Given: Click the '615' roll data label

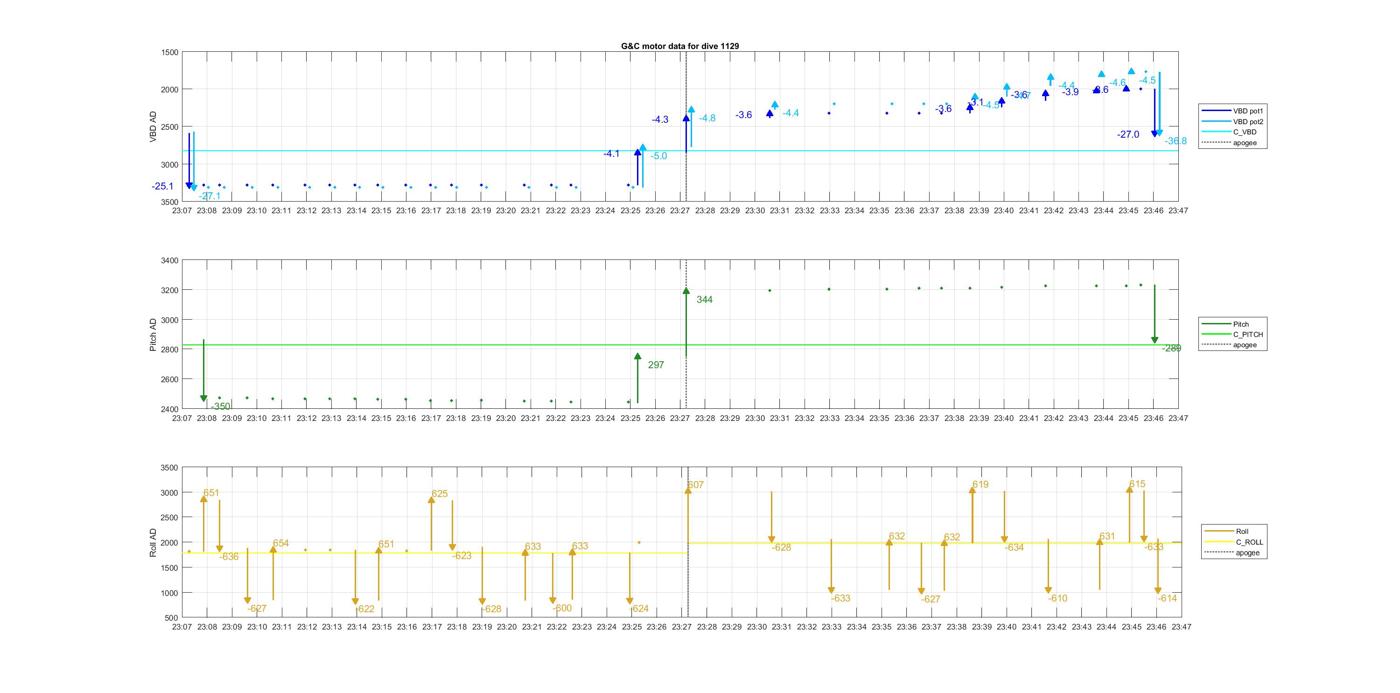Looking at the screenshot, I should [x=1138, y=484].
